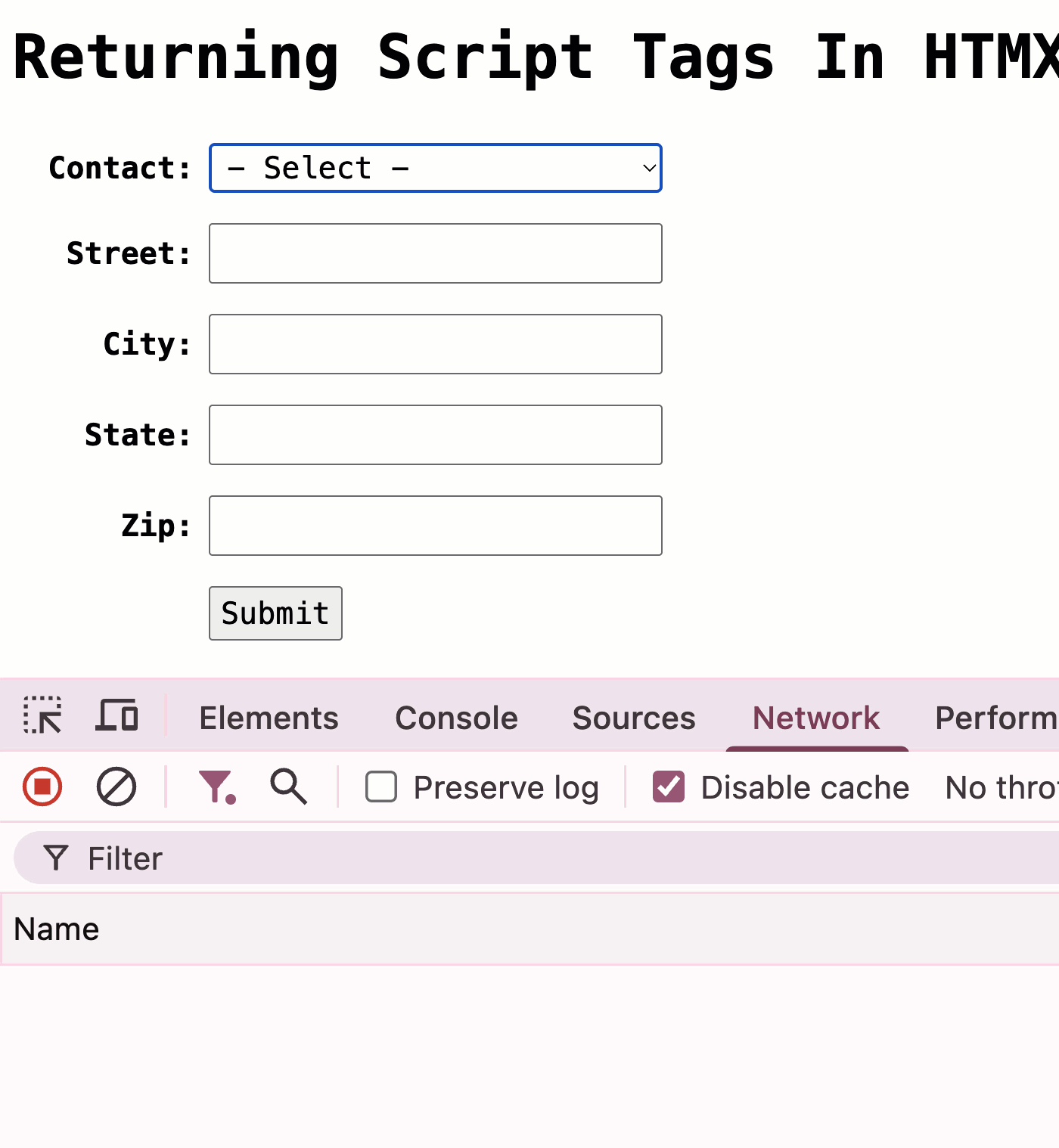Open the No throttling dropdown
Image resolution: width=1059 pixels, height=1148 pixels.
point(1002,787)
